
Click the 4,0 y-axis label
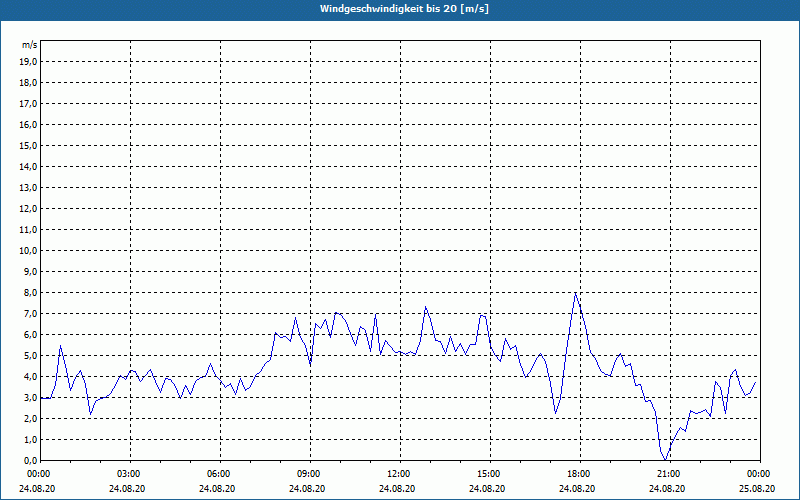tap(31, 377)
